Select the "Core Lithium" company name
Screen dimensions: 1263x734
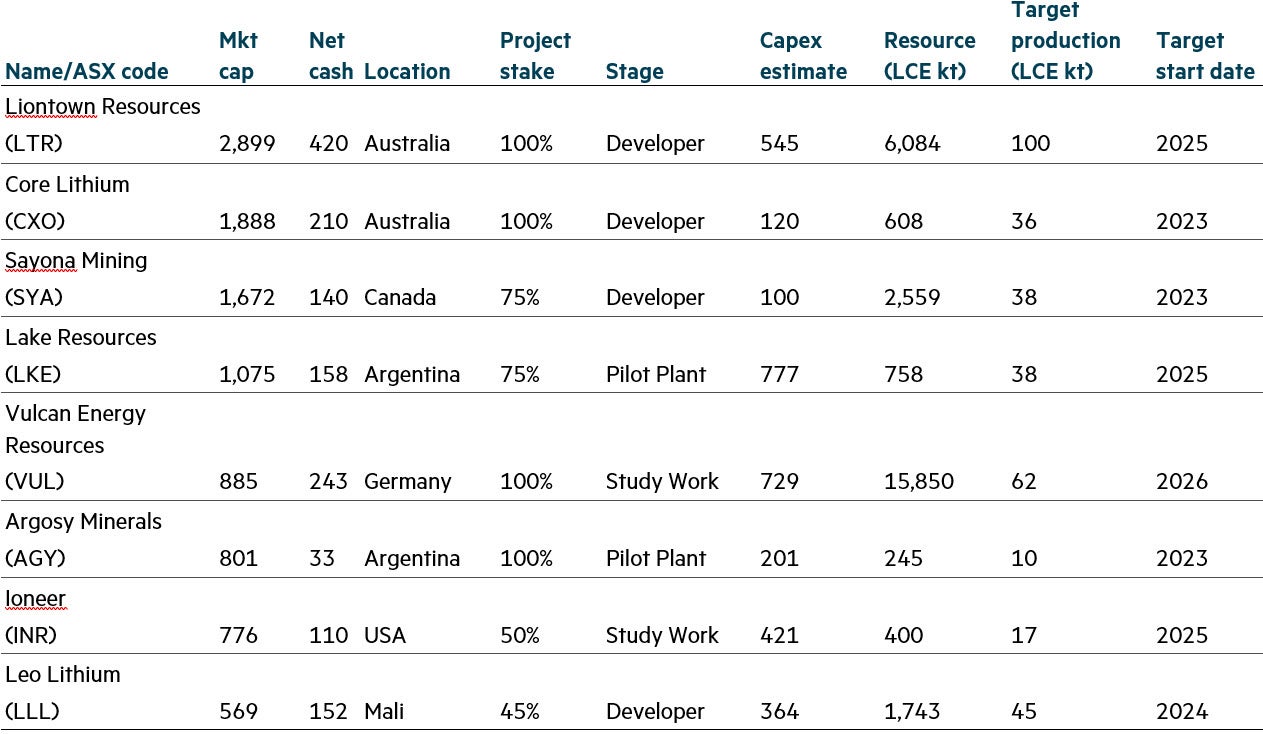67,184
